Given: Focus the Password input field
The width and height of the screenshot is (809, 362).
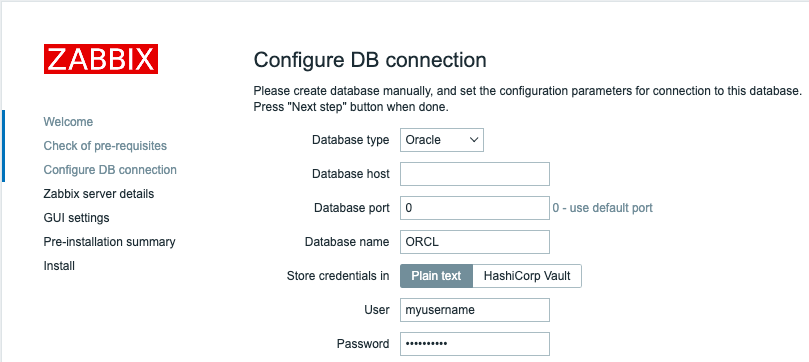Looking at the screenshot, I should 475,344.
